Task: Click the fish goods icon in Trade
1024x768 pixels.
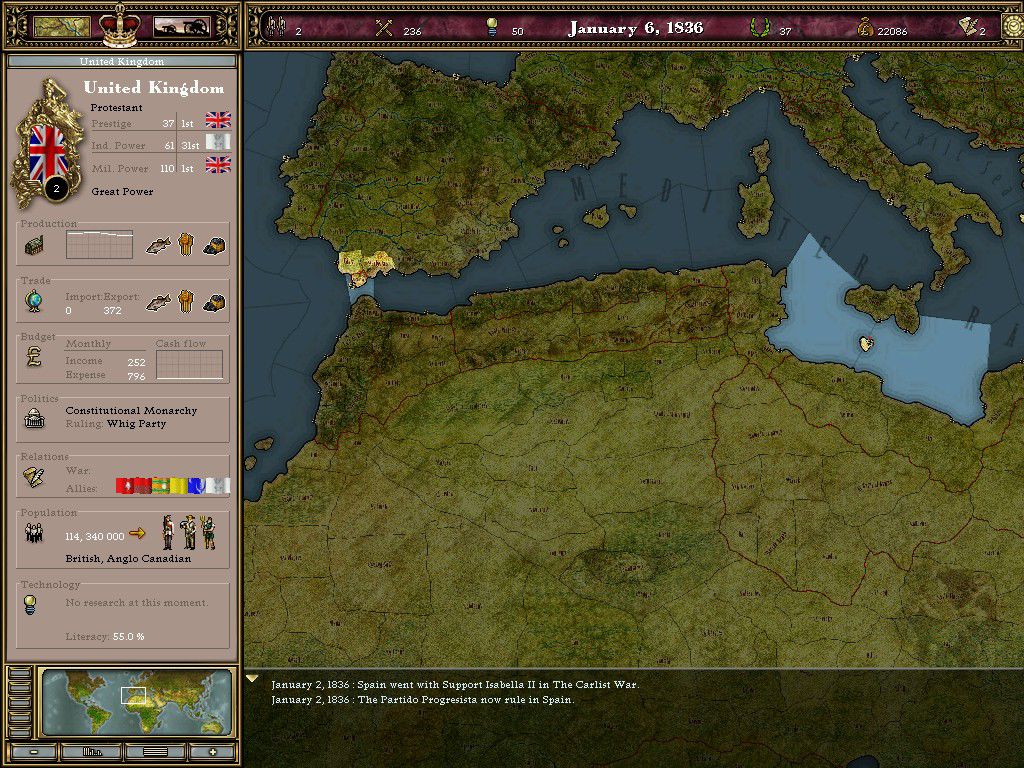Action: (157, 302)
